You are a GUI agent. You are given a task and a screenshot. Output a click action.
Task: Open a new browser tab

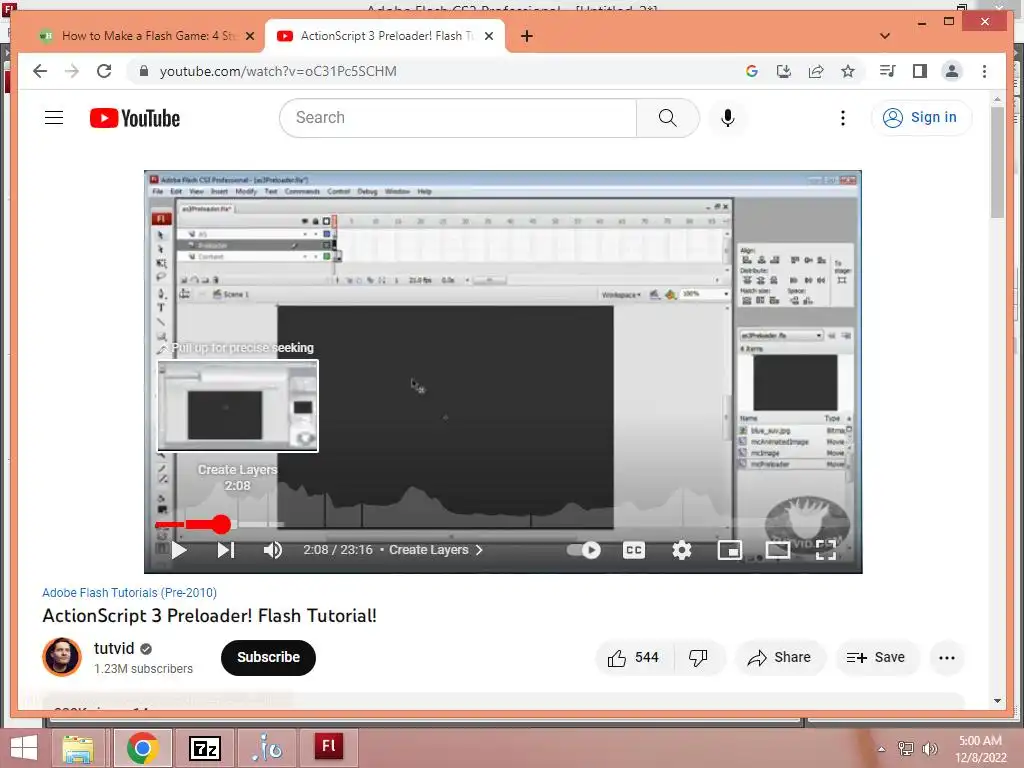click(x=527, y=36)
